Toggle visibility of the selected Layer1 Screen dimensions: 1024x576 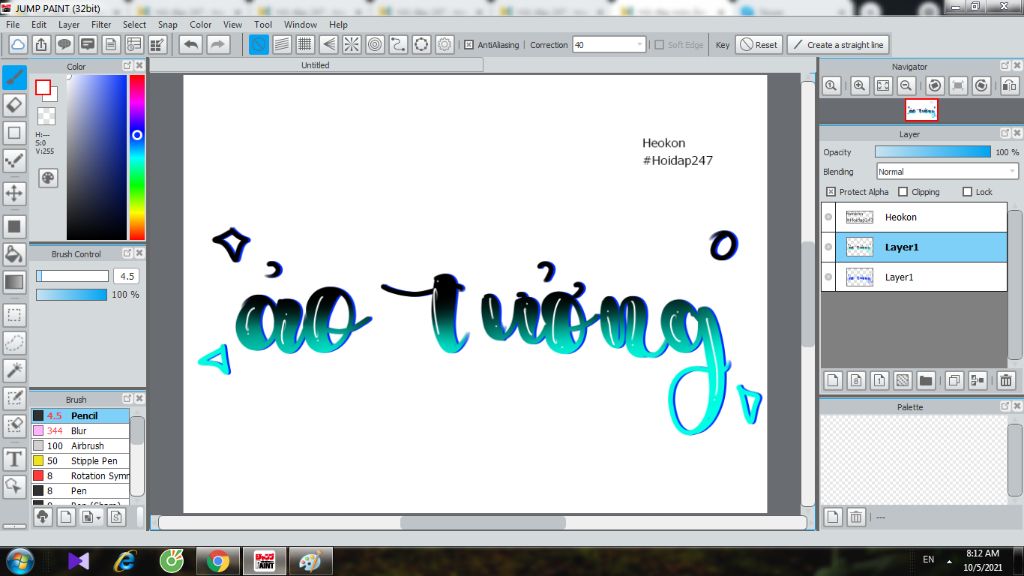(828, 247)
